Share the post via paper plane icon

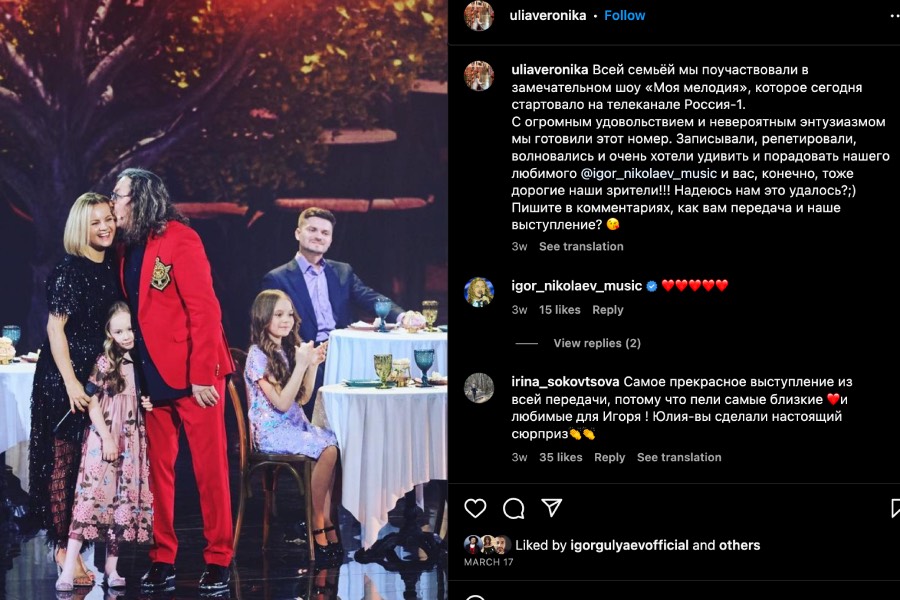click(x=552, y=508)
